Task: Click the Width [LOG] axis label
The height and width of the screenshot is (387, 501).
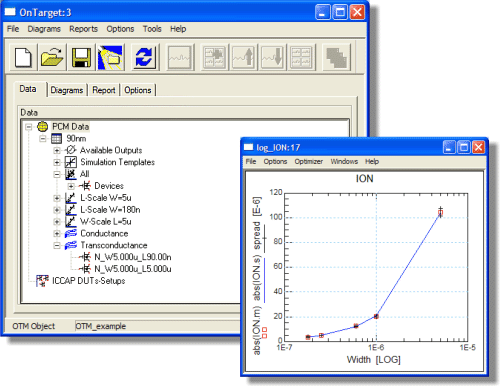Action: [x=373, y=360]
